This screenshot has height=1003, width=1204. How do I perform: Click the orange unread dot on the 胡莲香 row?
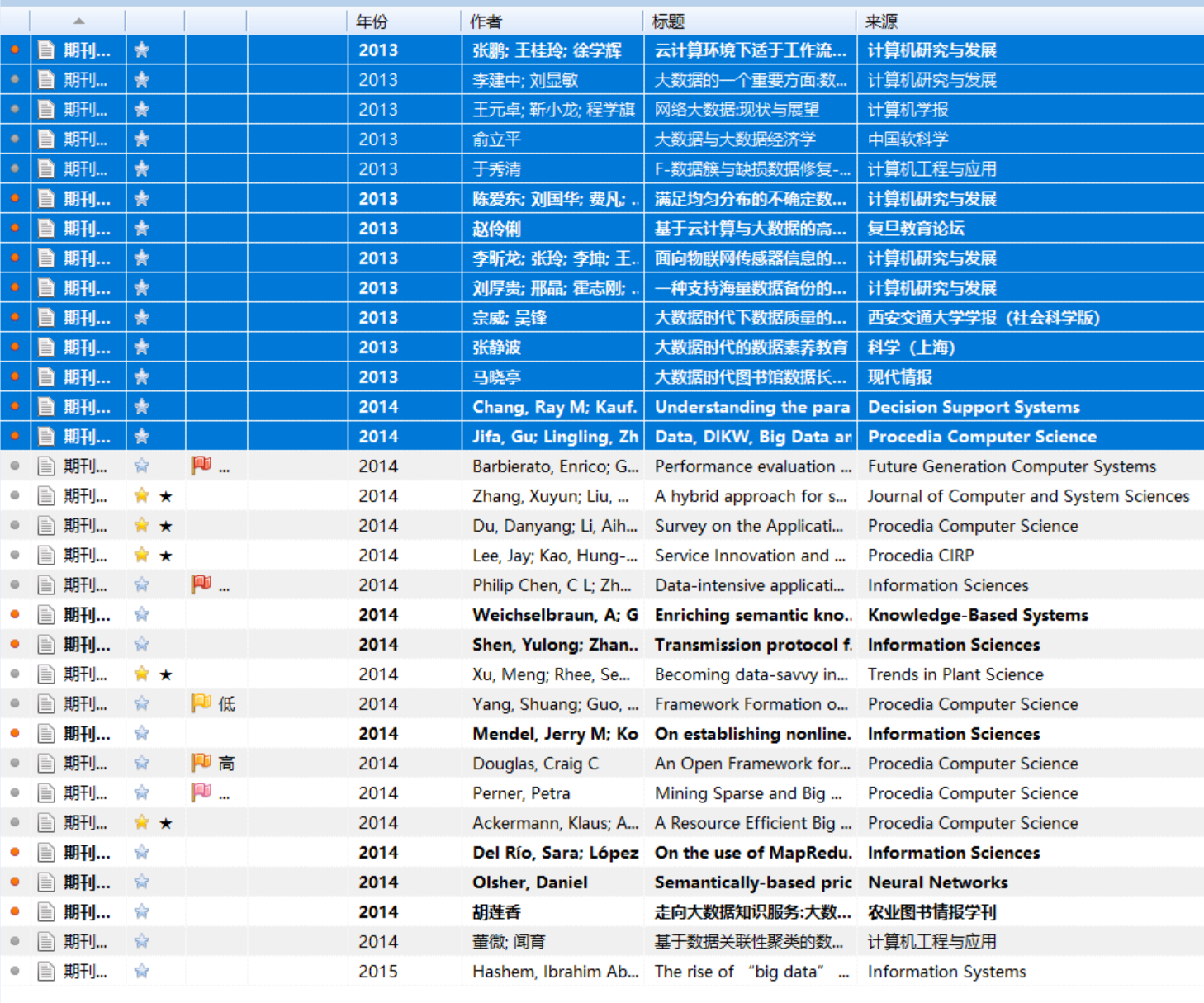pyautogui.click(x=15, y=912)
